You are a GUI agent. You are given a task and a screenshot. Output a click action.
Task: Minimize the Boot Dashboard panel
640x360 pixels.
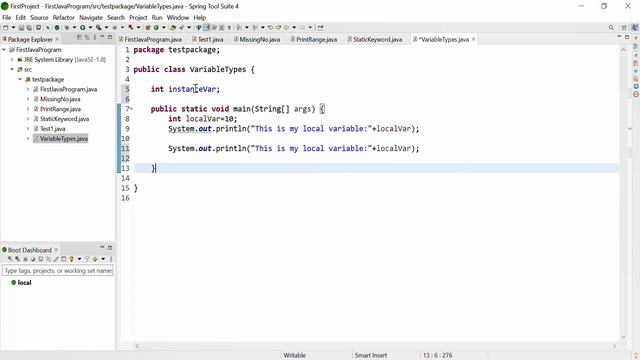coord(102,248)
